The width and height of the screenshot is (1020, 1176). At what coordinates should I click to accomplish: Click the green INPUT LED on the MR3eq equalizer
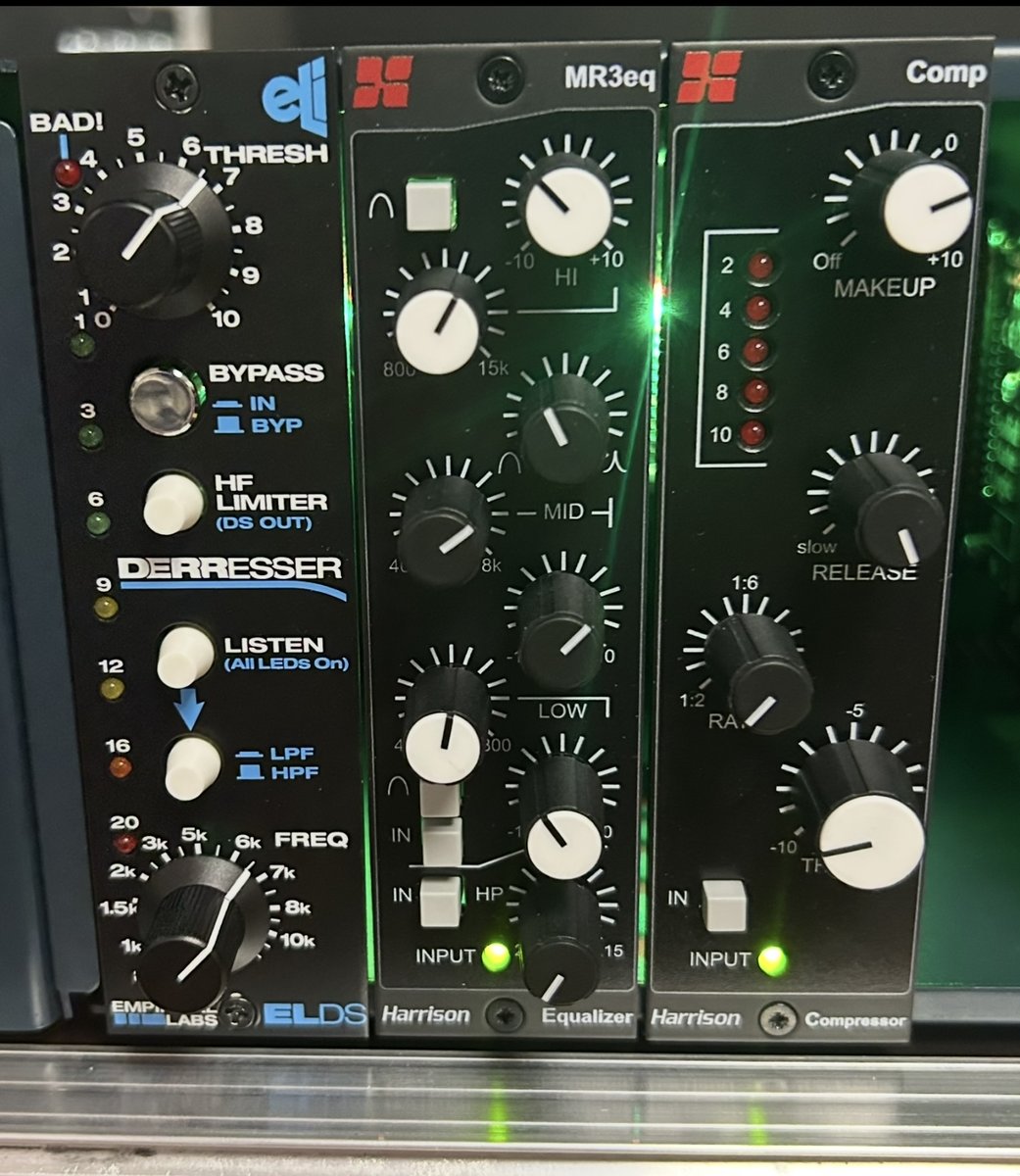(x=497, y=955)
